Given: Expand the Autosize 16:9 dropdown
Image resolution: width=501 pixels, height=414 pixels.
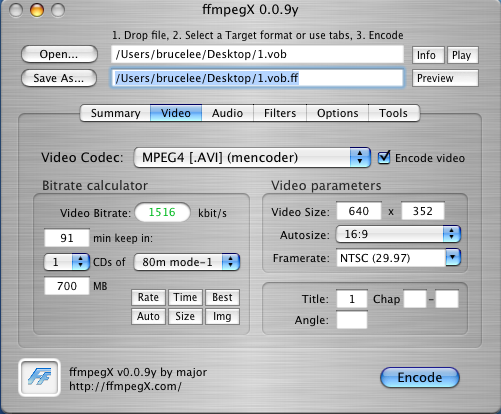Looking at the screenshot, I should (398, 234).
